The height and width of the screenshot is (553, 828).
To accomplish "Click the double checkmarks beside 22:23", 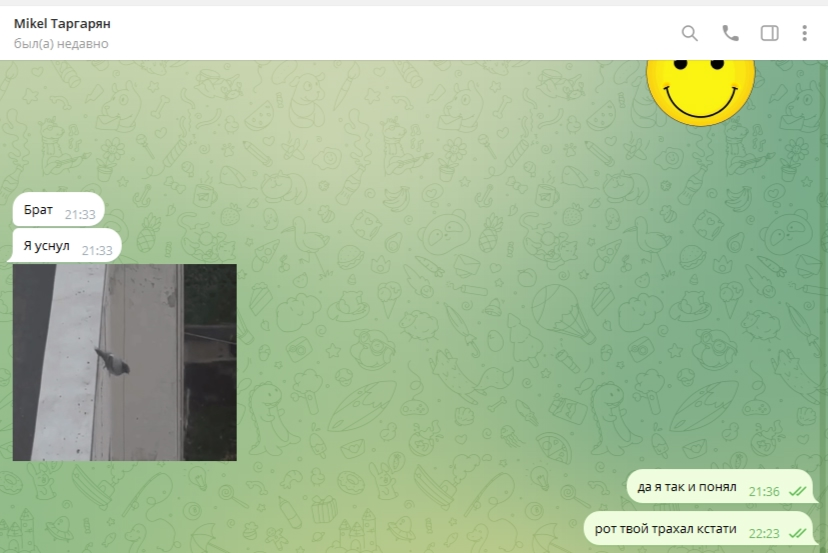I will pyautogui.click(x=797, y=533).
